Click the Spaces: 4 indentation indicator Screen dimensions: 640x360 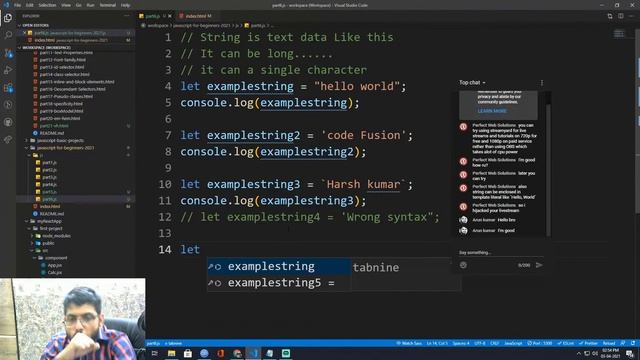[x=461, y=343]
